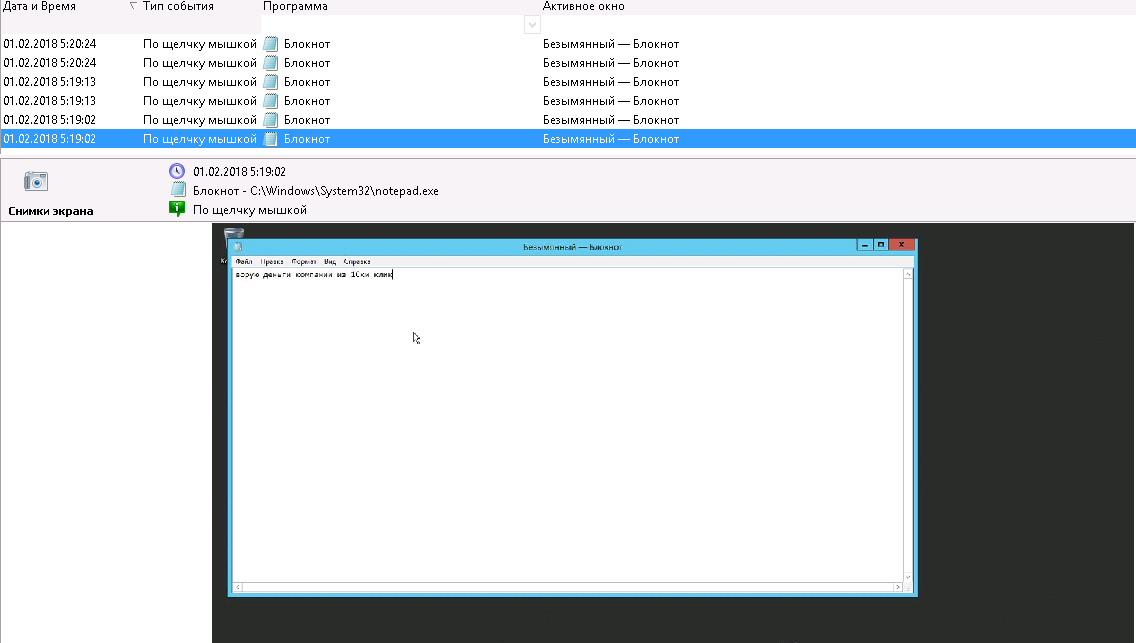Open the Файл menu in the captured Notepad

coord(243,261)
